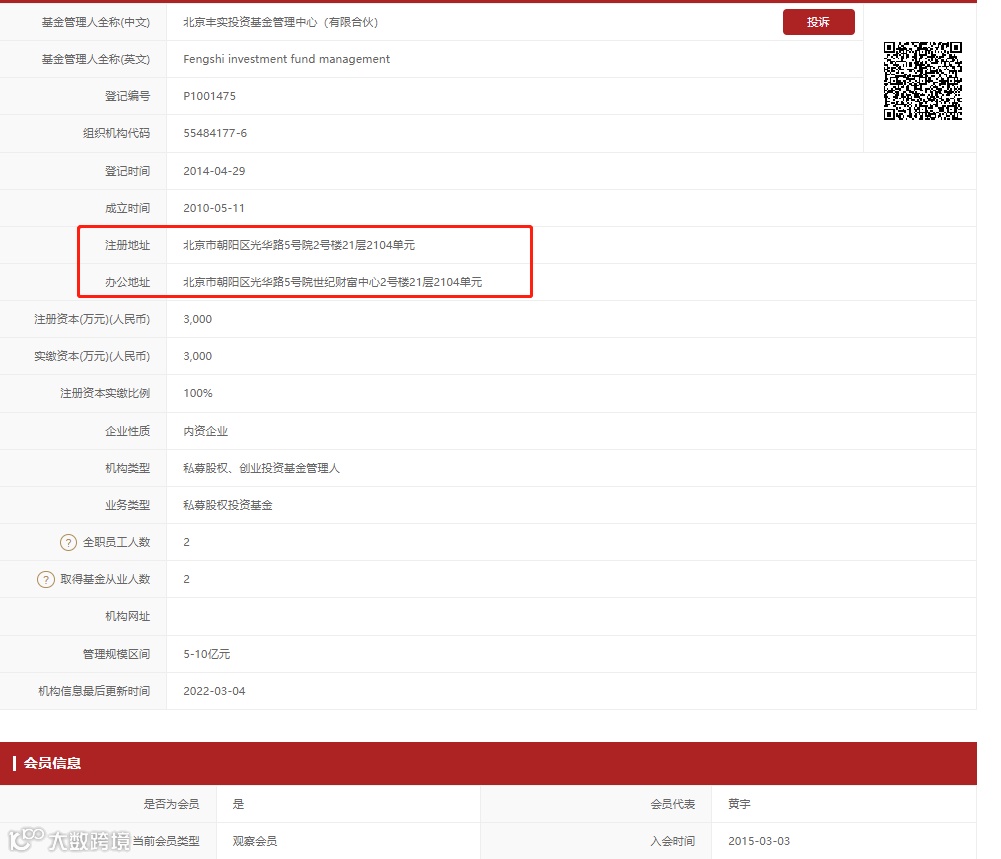Click the 管理规模区间 label
This screenshot has height=859, width=1001.
click(116, 654)
